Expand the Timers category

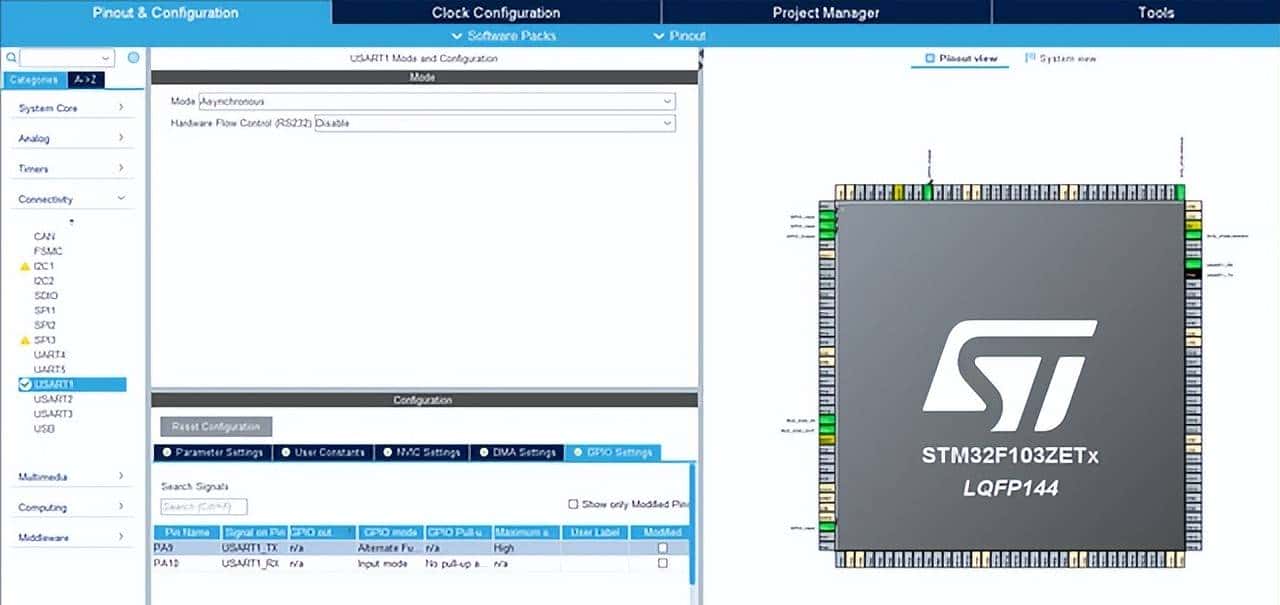point(72,168)
